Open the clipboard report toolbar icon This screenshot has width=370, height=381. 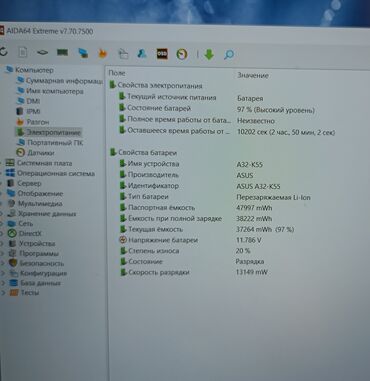click(x=123, y=54)
